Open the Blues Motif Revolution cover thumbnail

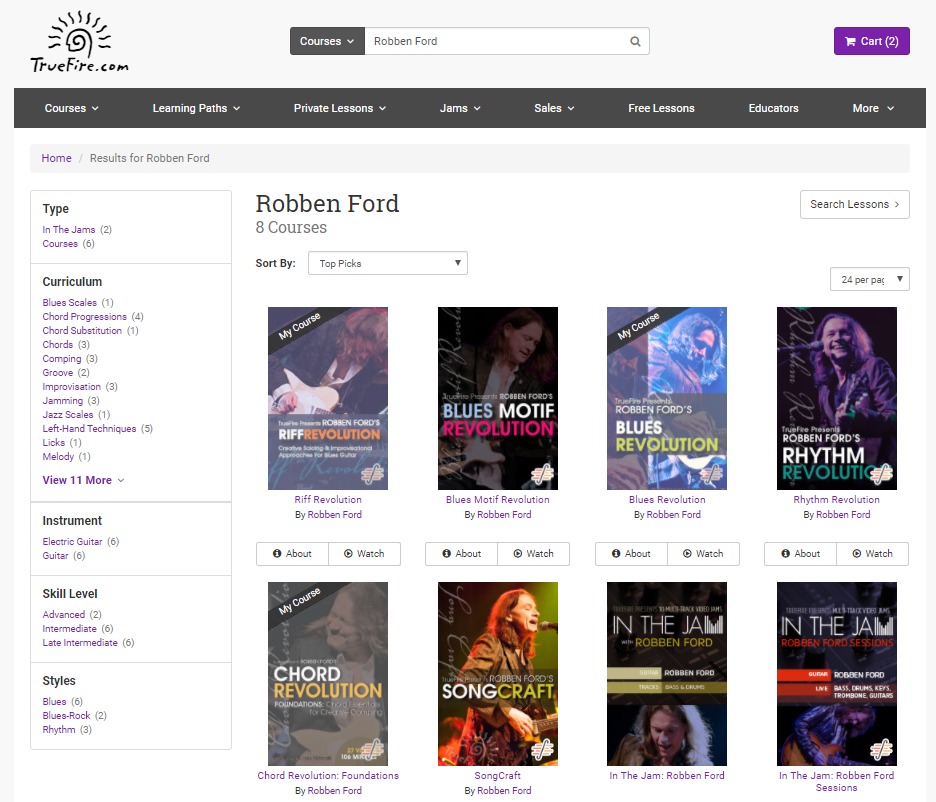point(498,399)
